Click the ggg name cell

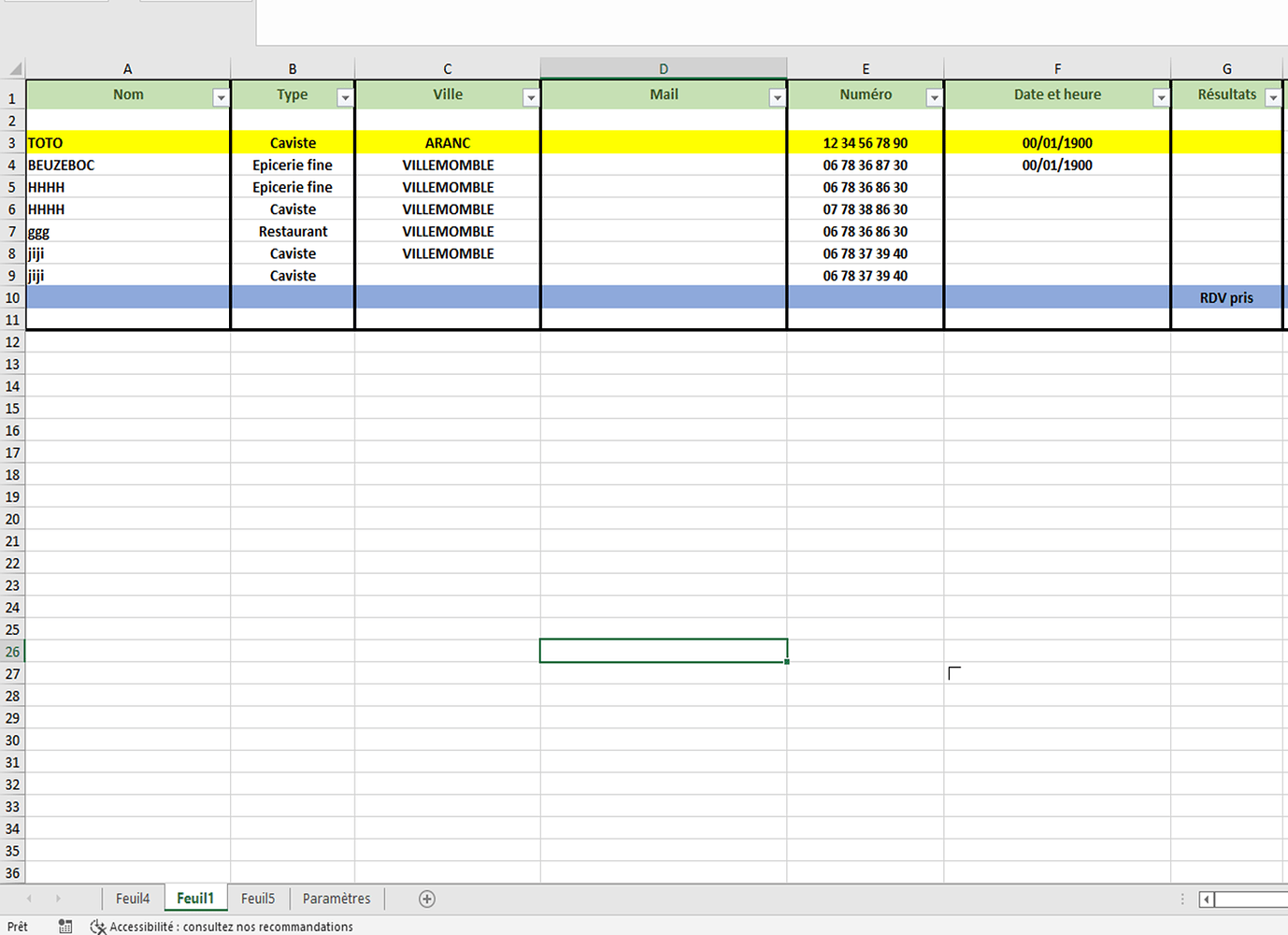(x=128, y=231)
